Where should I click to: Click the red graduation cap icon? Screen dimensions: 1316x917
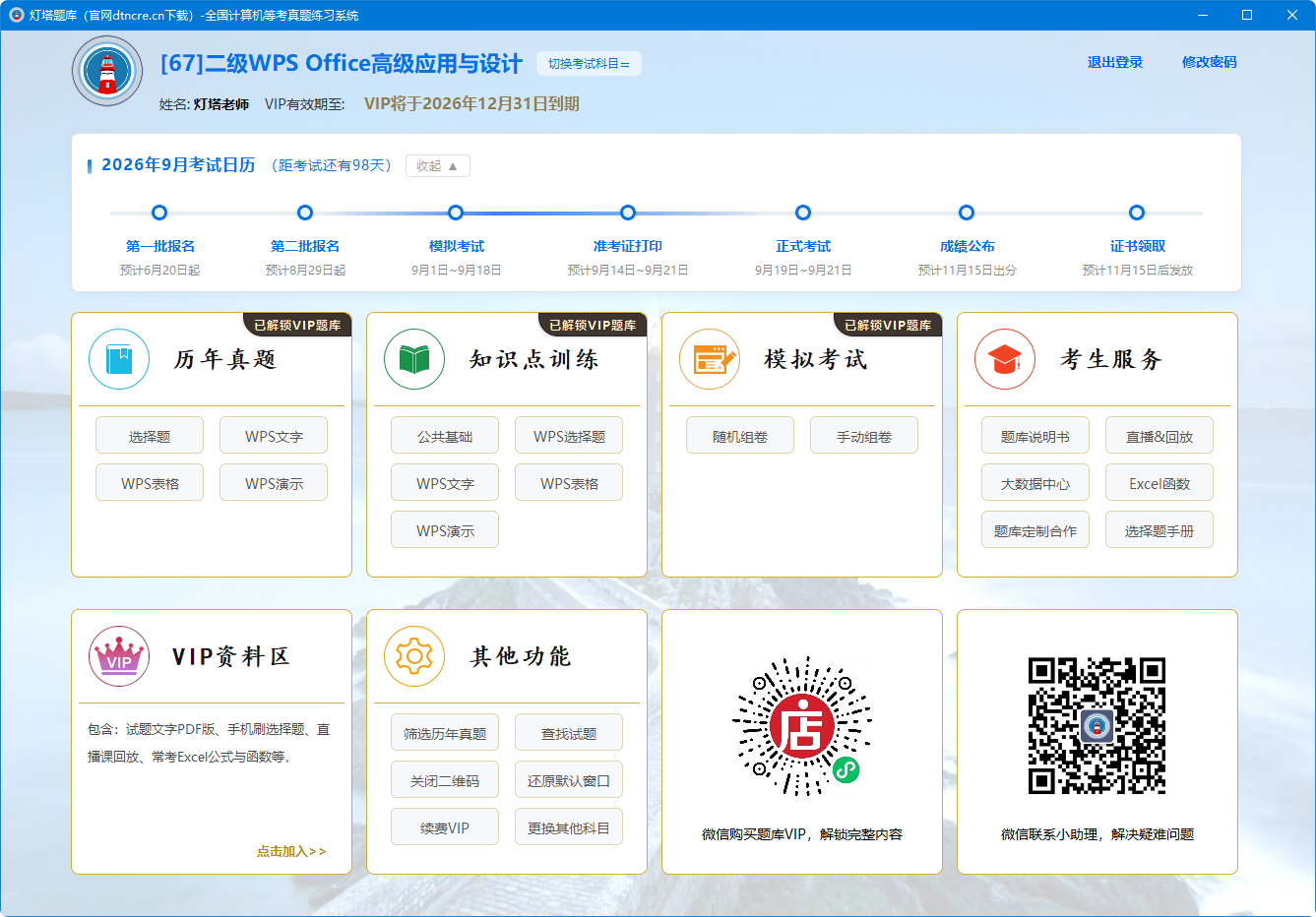(1005, 359)
